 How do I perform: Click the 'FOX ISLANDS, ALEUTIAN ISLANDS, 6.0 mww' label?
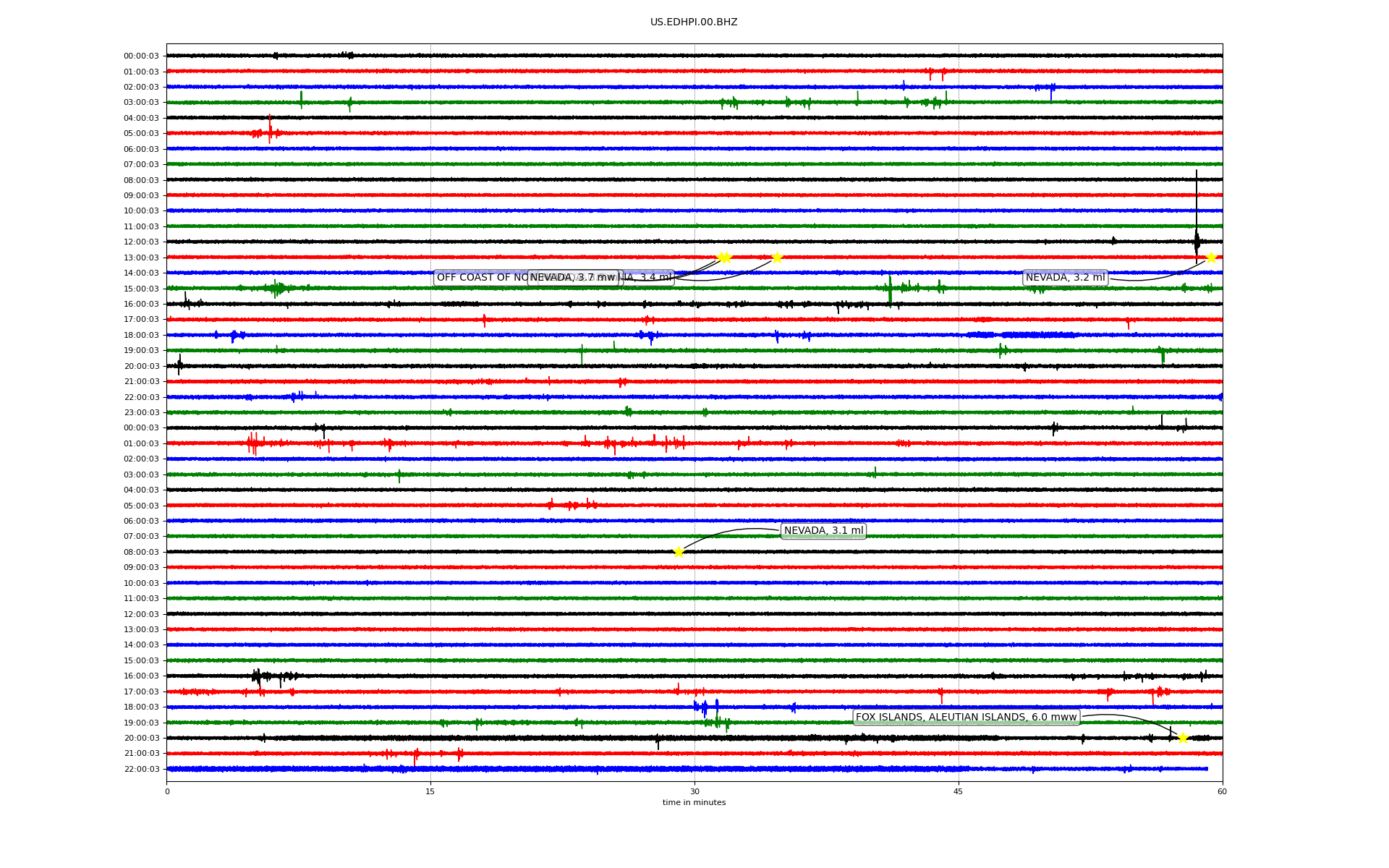[967, 718]
